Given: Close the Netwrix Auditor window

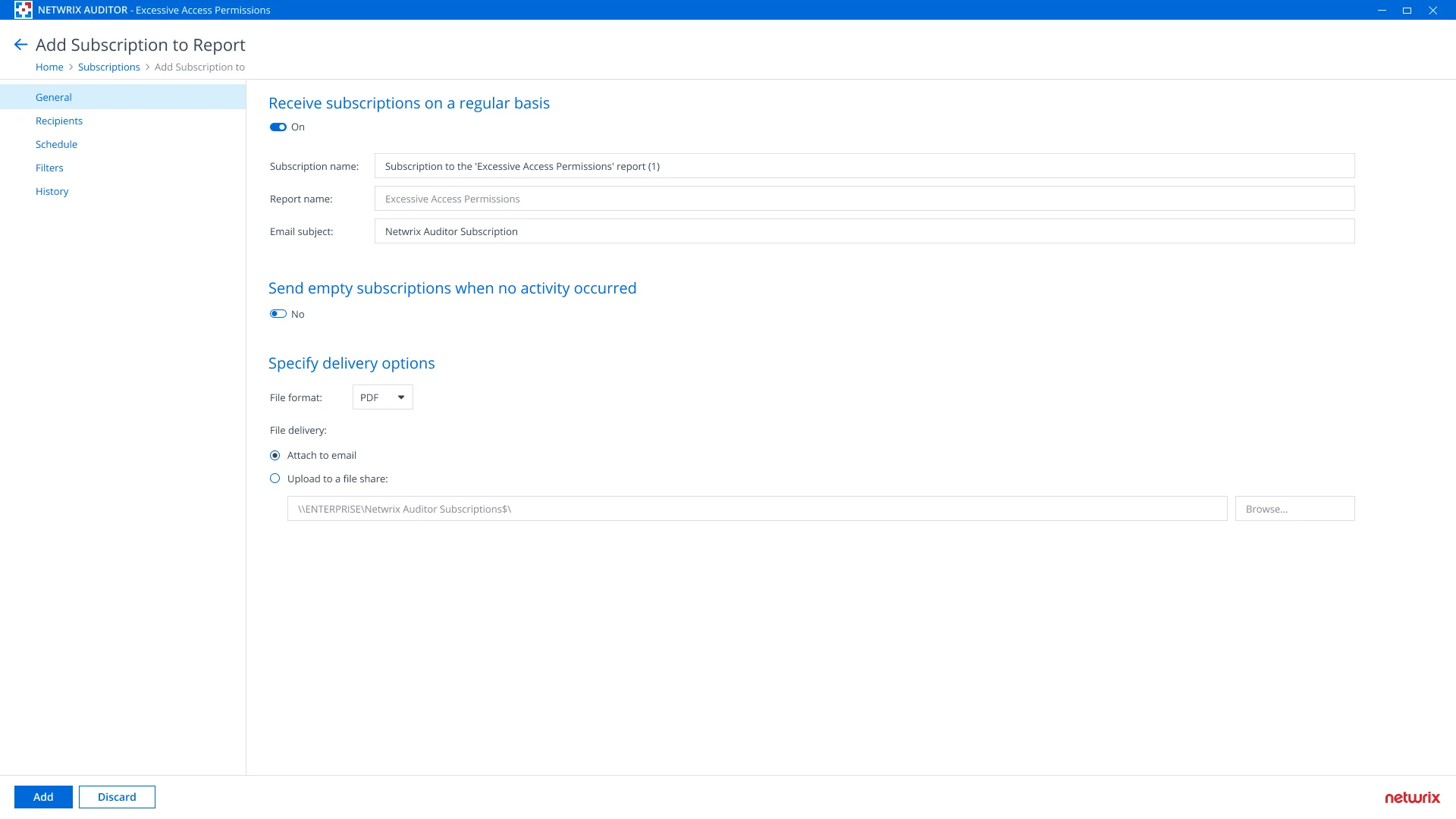Looking at the screenshot, I should [x=1432, y=10].
